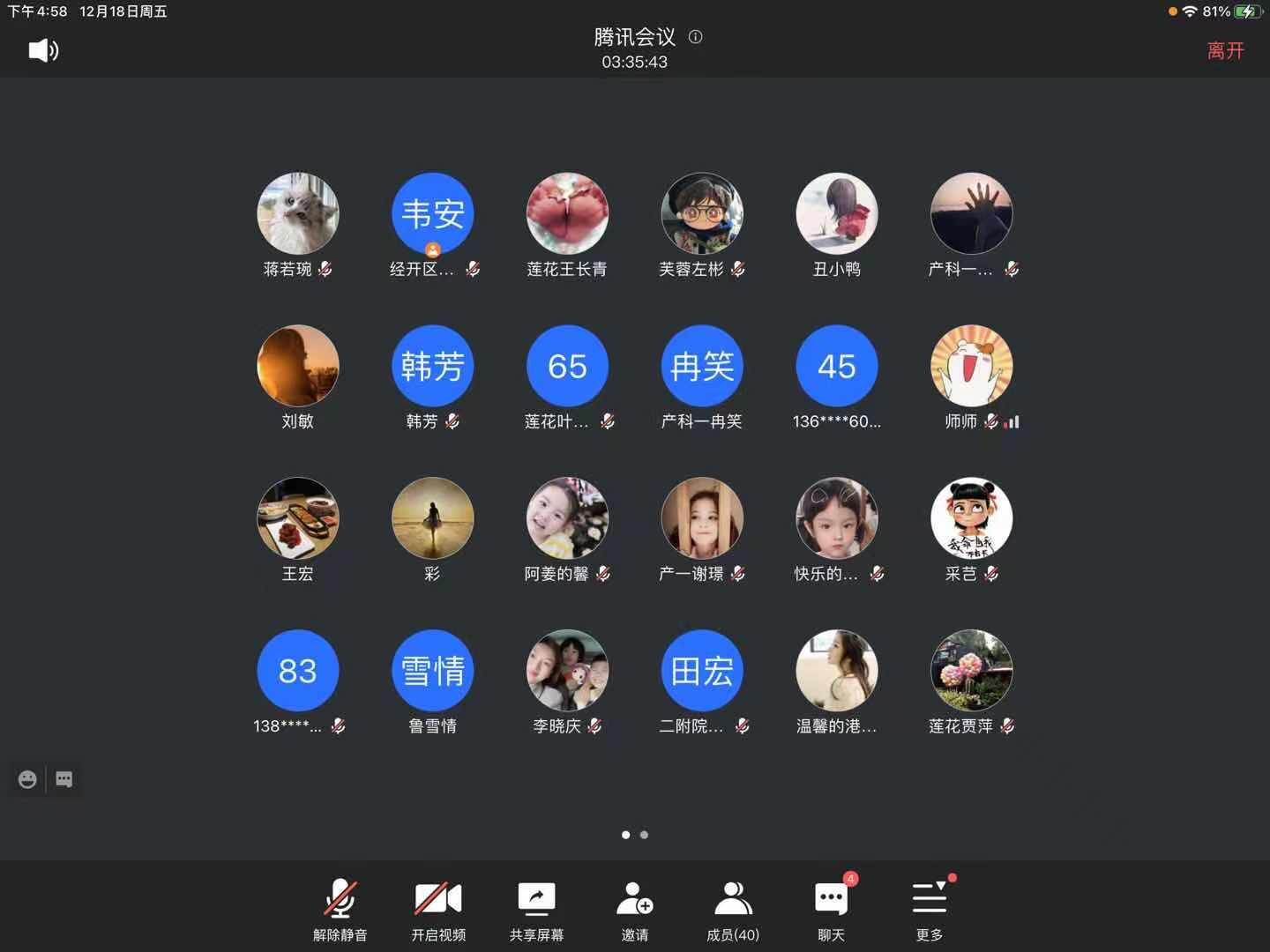The width and height of the screenshot is (1270, 952).
Task: Click the 产科一冉笑 name label
Action: click(x=702, y=421)
